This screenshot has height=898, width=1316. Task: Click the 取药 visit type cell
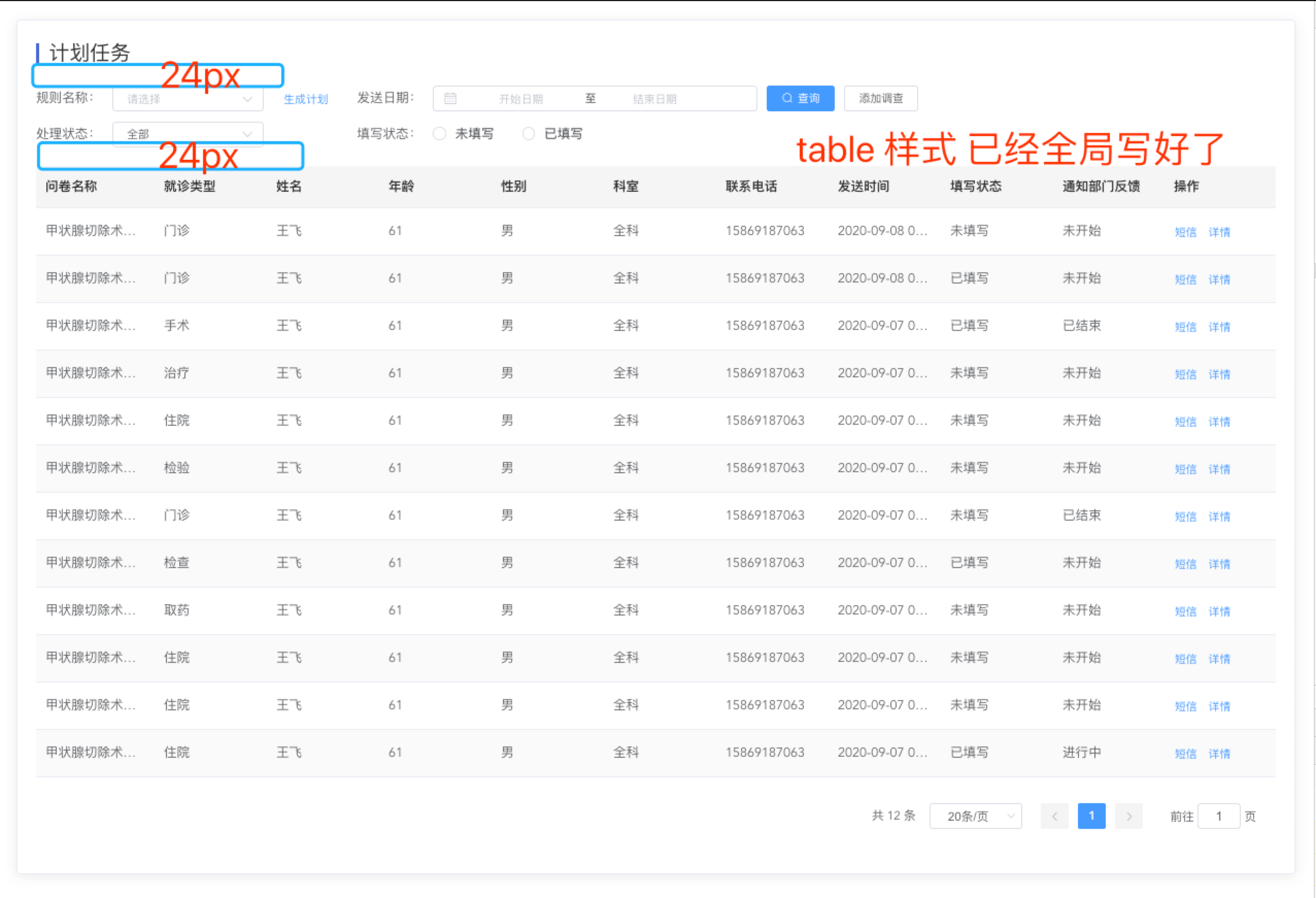coord(177,610)
